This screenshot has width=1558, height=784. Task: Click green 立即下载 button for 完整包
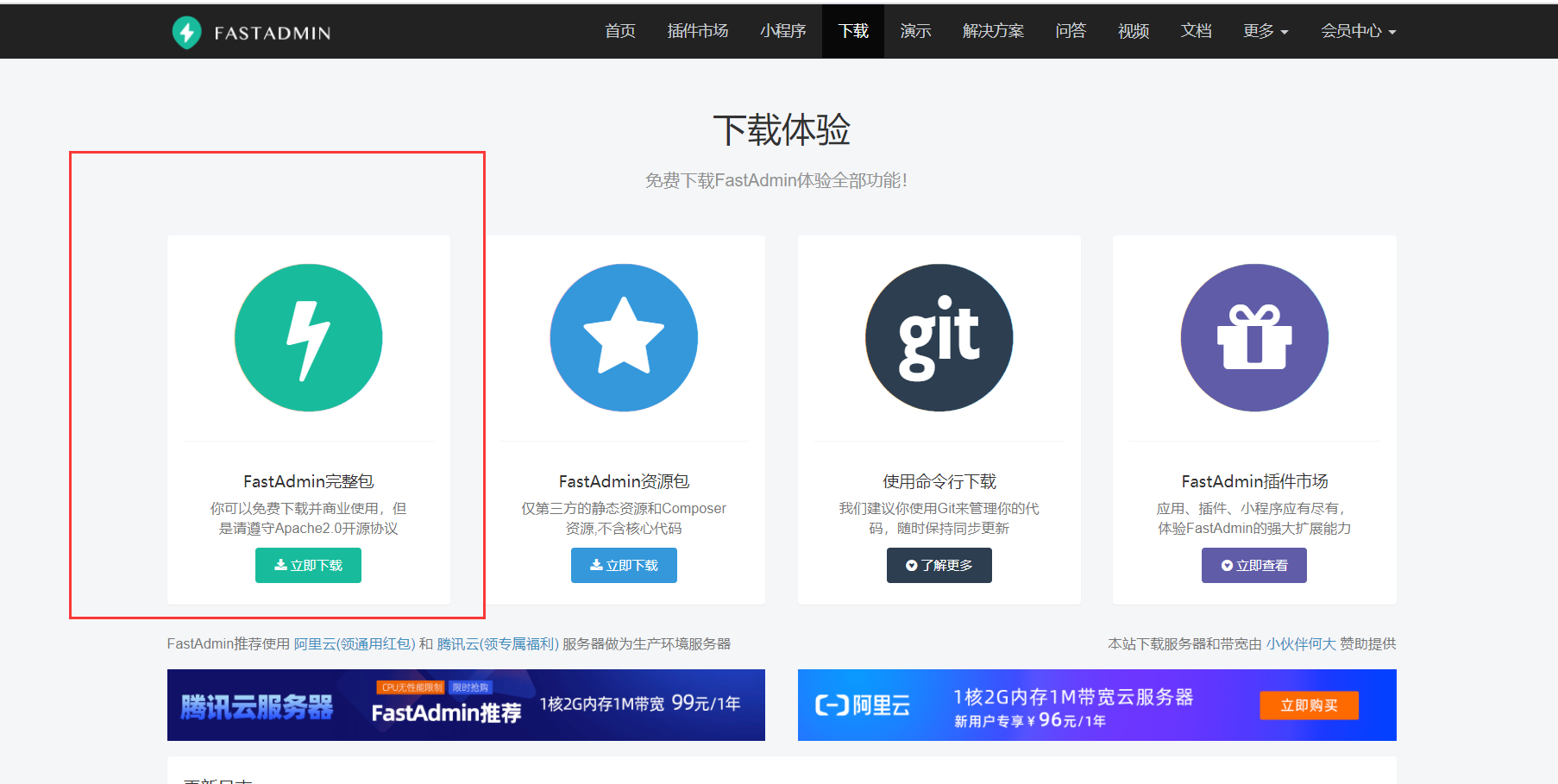(x=308, y=565)
